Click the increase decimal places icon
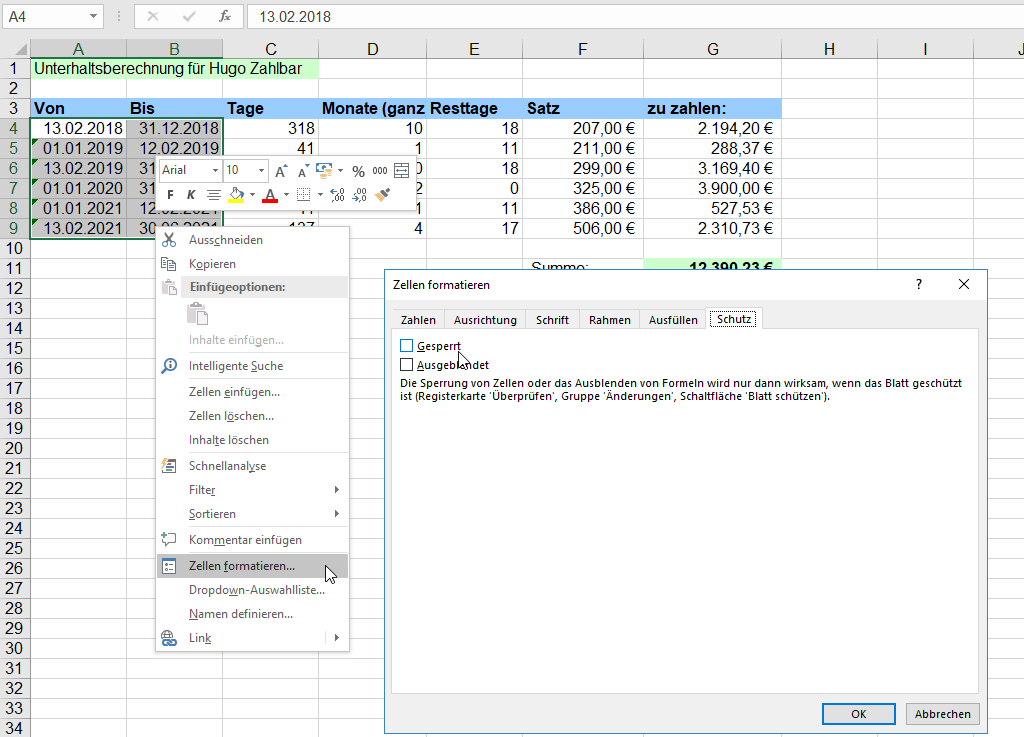The height and width of the screenshot is (737, 1024). (x=337, y=195)
